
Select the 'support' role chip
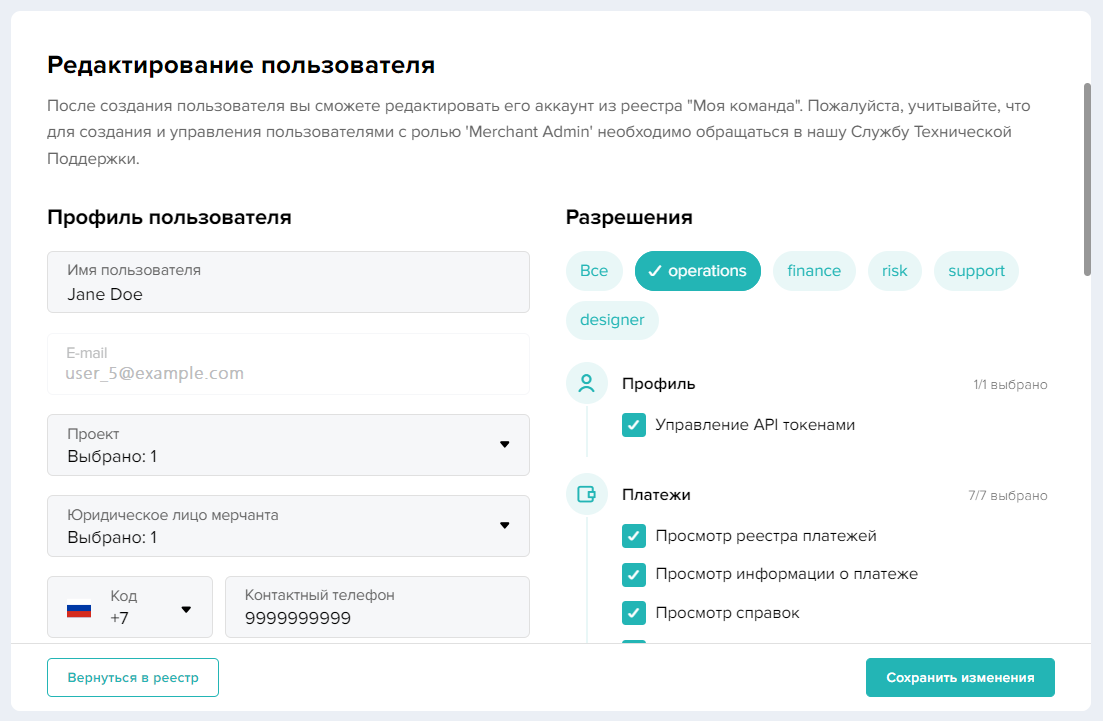click(976, 271)
